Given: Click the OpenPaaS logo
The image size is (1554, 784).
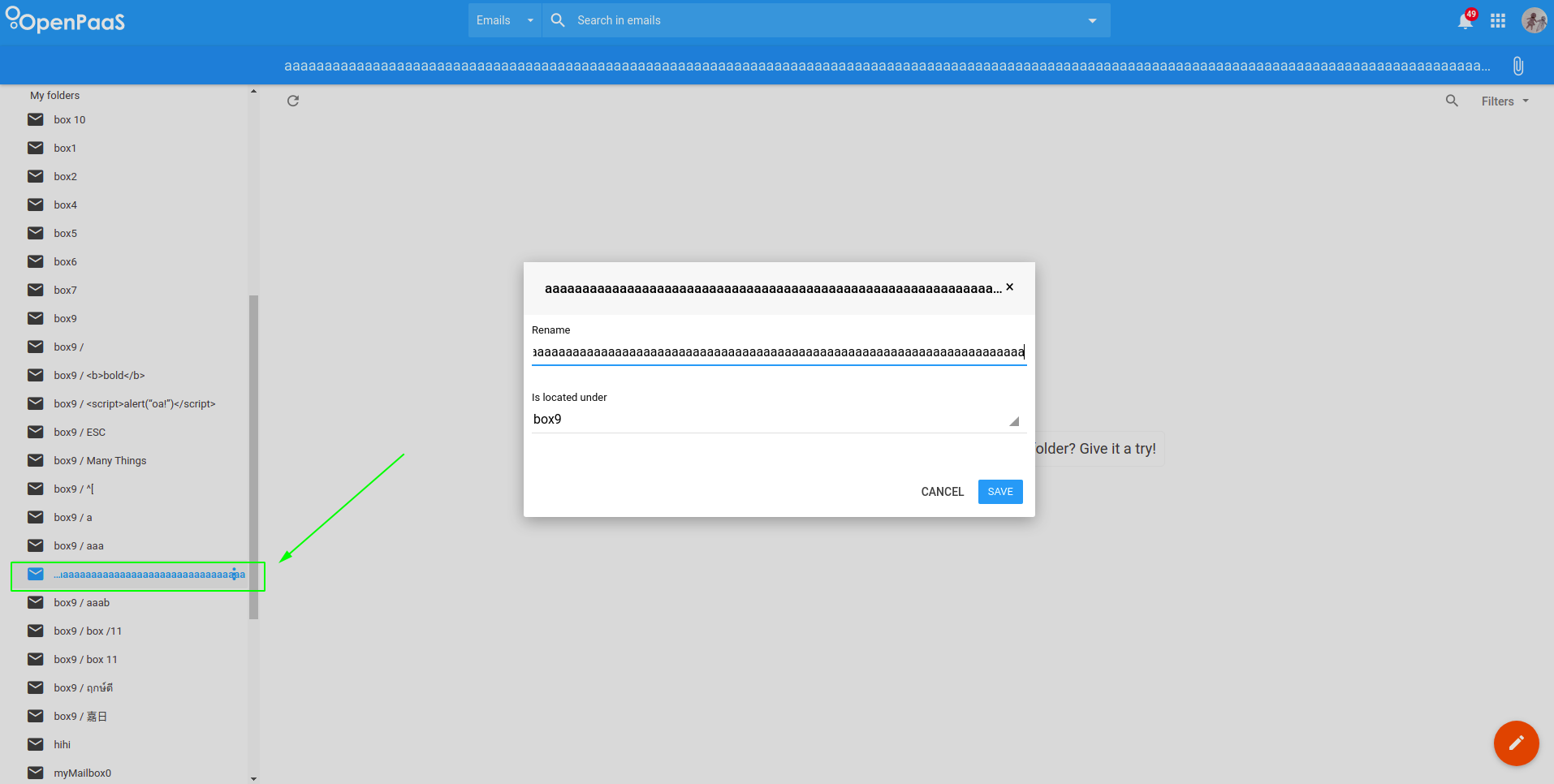Looking at the screenshot, I should (x=65, y=20).
